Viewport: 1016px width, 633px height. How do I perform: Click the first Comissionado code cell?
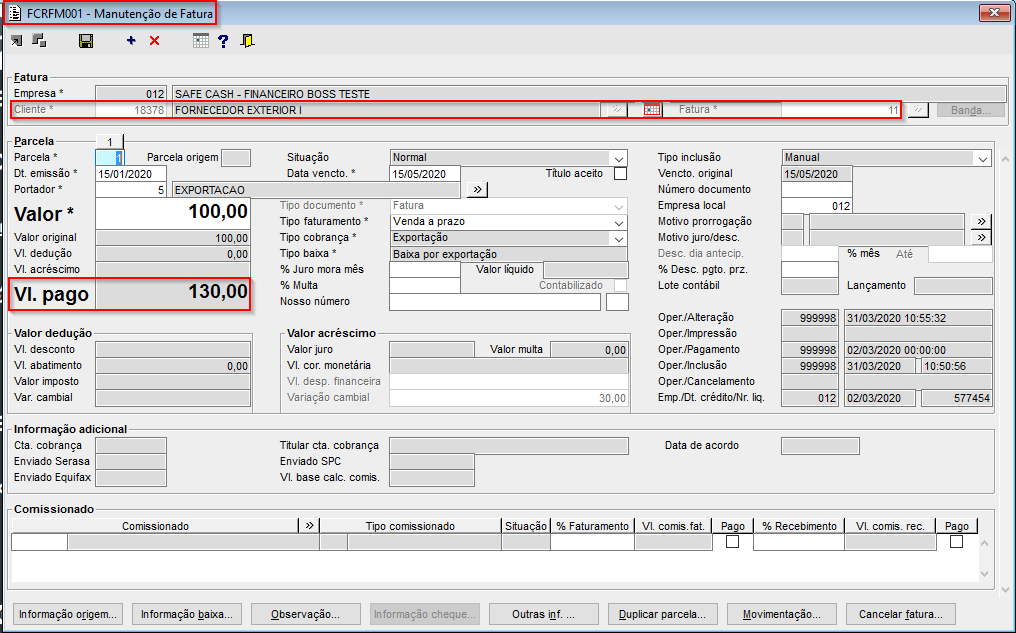(39, 542)
